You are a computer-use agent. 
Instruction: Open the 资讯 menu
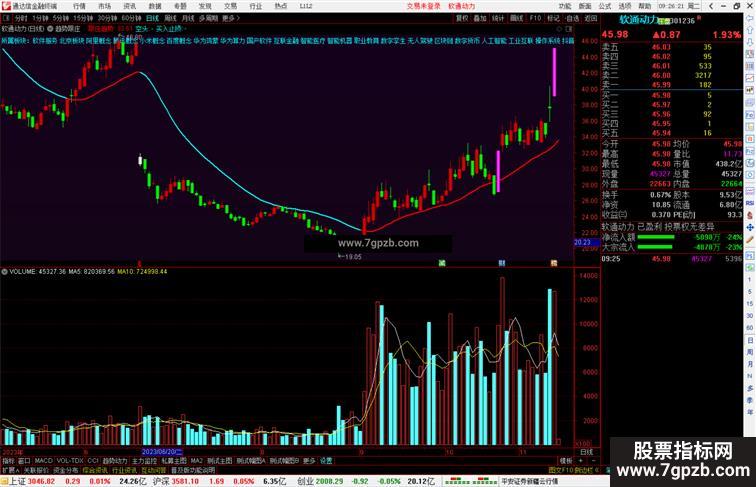click(x=129, y=6)
